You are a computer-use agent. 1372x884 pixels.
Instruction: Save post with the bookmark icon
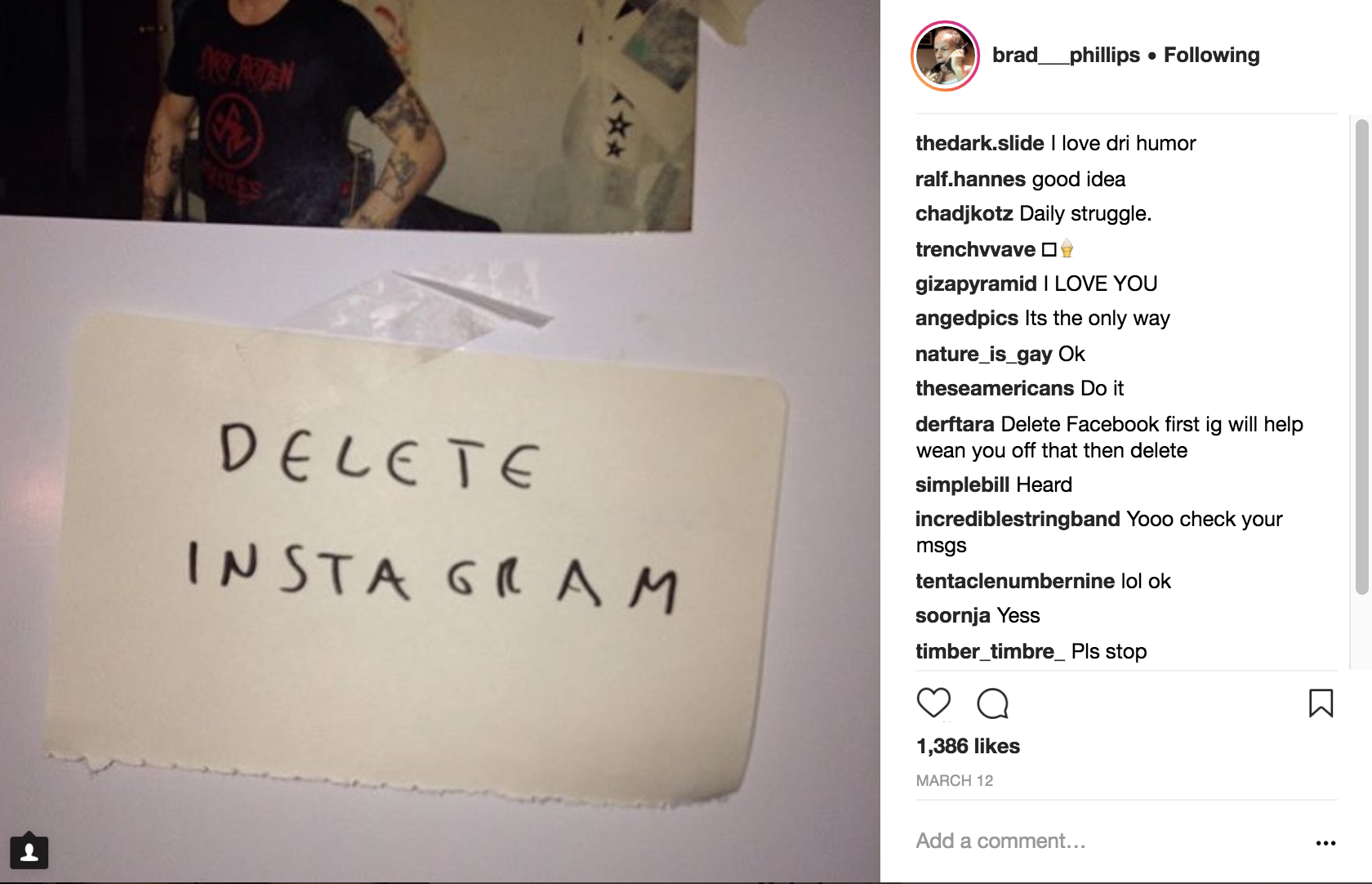point(1321,703)
